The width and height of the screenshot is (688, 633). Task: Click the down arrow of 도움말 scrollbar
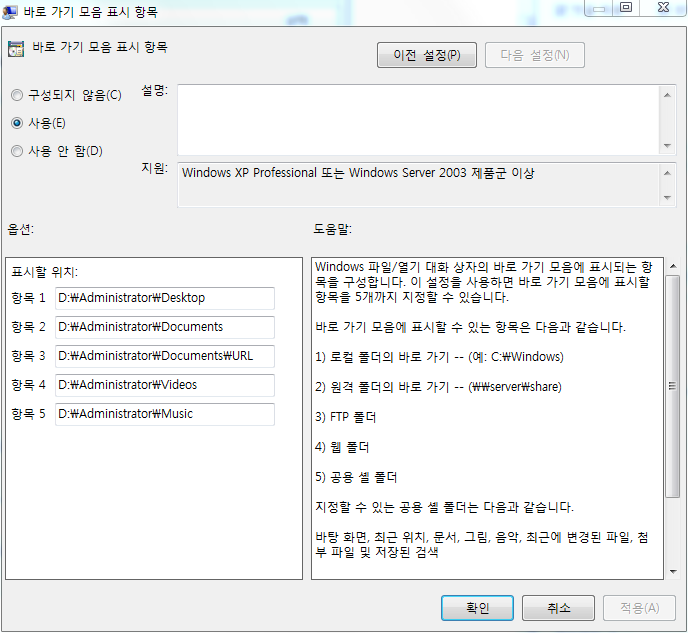[673, 571]
